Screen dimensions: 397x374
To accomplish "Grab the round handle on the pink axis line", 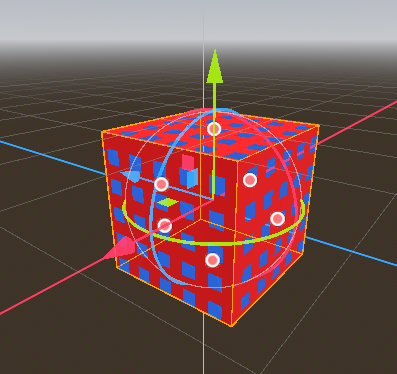I will [x=164, y=226].
